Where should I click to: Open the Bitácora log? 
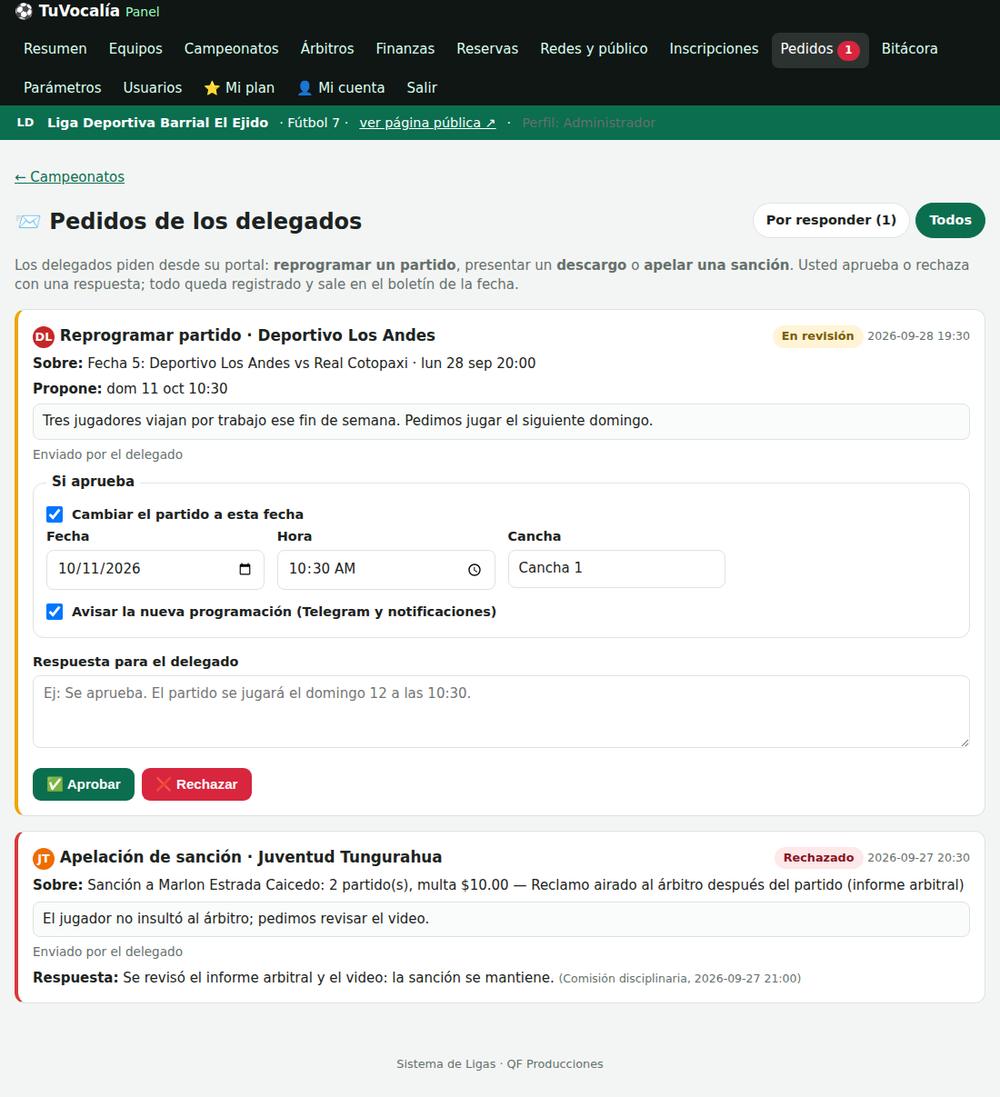click(910, 49)
